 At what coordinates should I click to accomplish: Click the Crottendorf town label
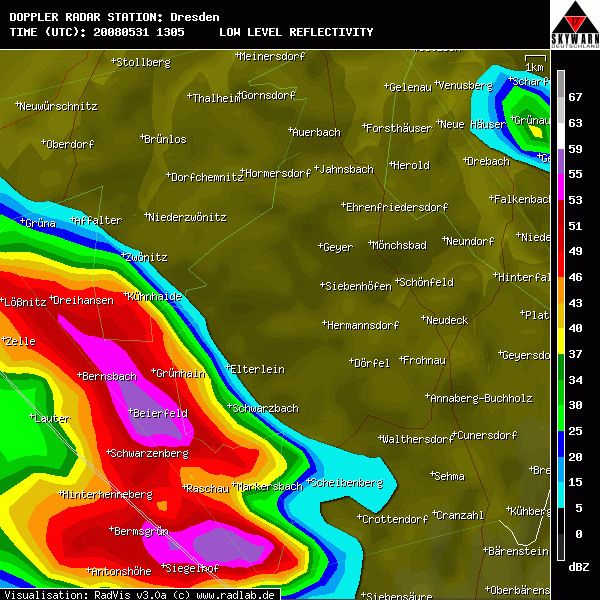393,519
